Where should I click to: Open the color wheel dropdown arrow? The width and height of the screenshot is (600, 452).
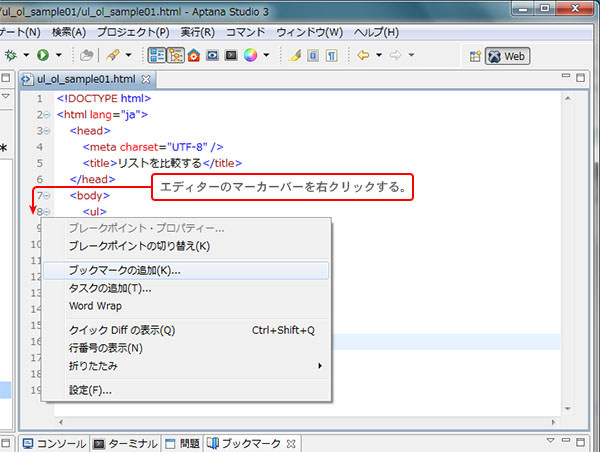click(266, 55)
